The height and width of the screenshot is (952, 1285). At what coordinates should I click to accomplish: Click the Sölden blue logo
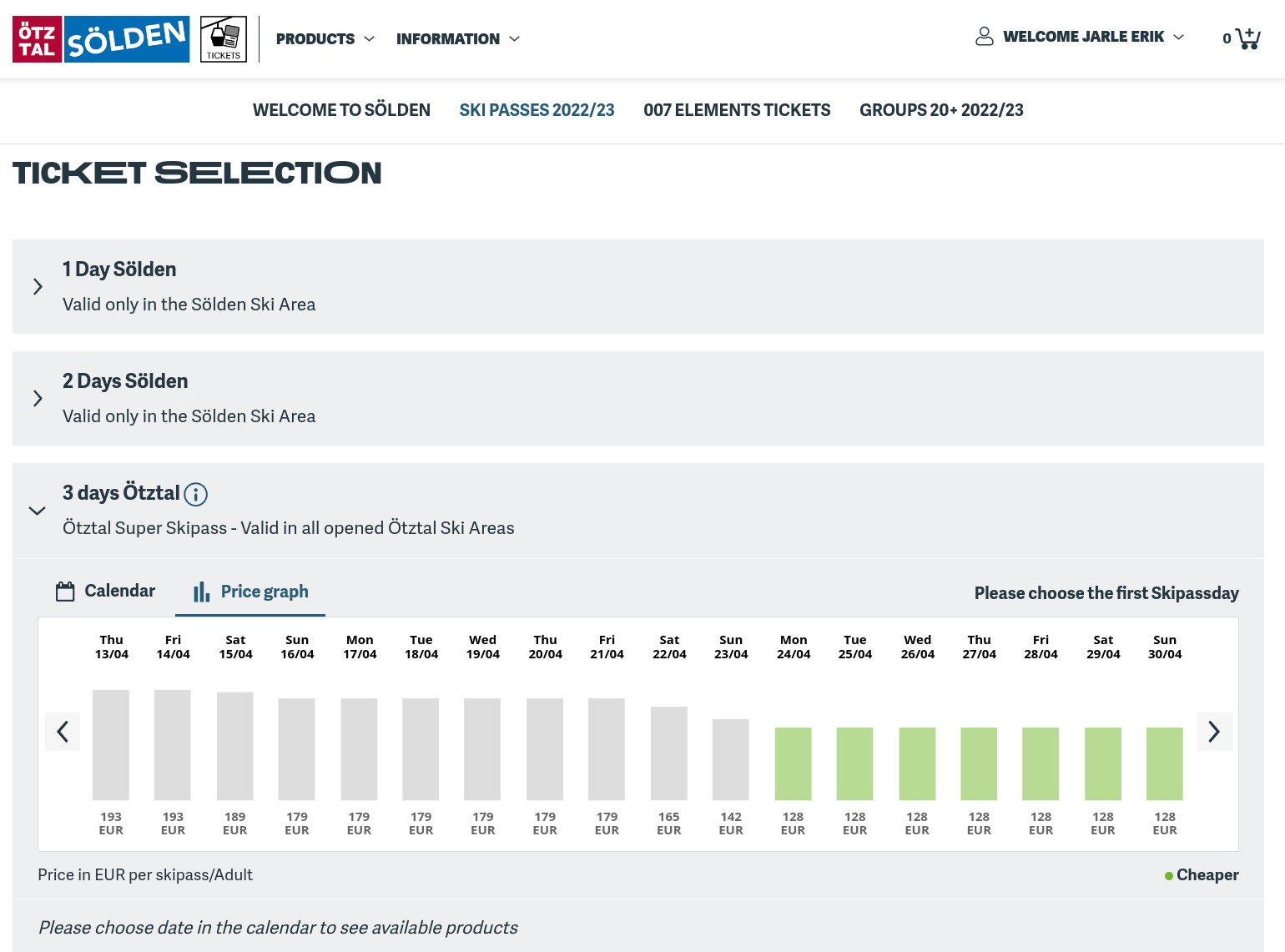pyautogui.click(x=127, y=39)
